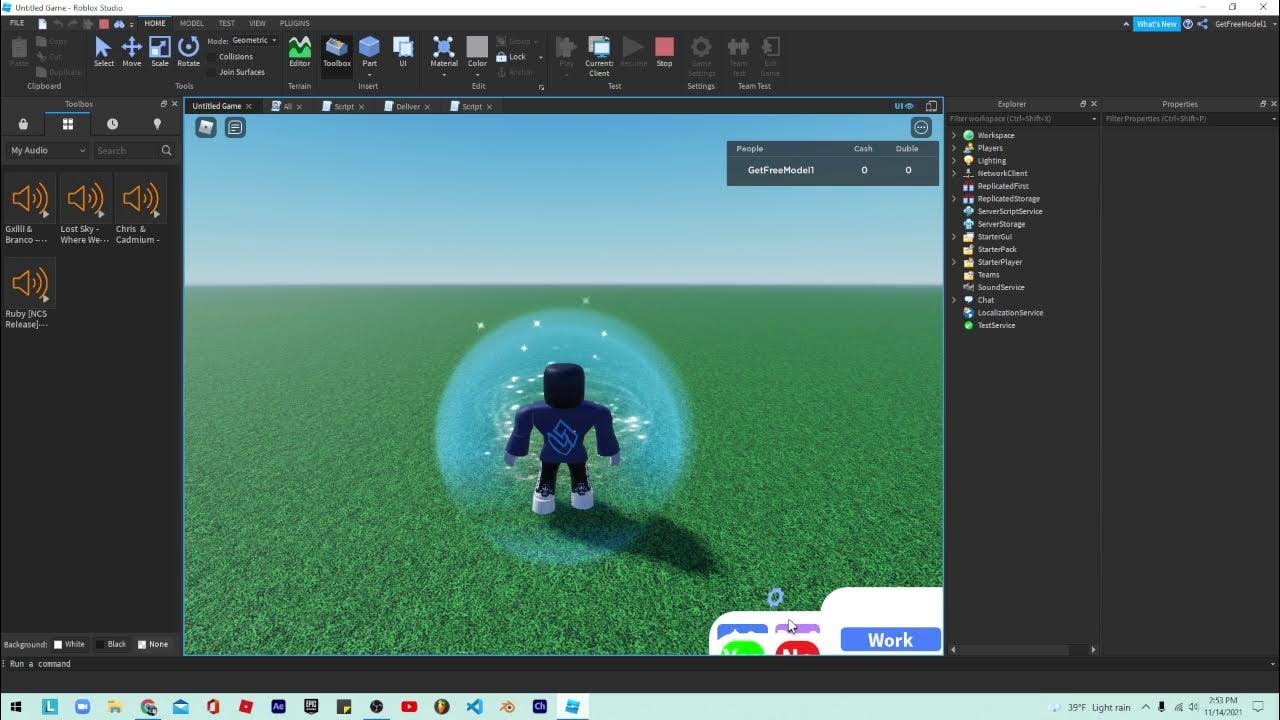Select the Select tool in ribbon
The image size is (1280, 720).
tap(103, 52)
